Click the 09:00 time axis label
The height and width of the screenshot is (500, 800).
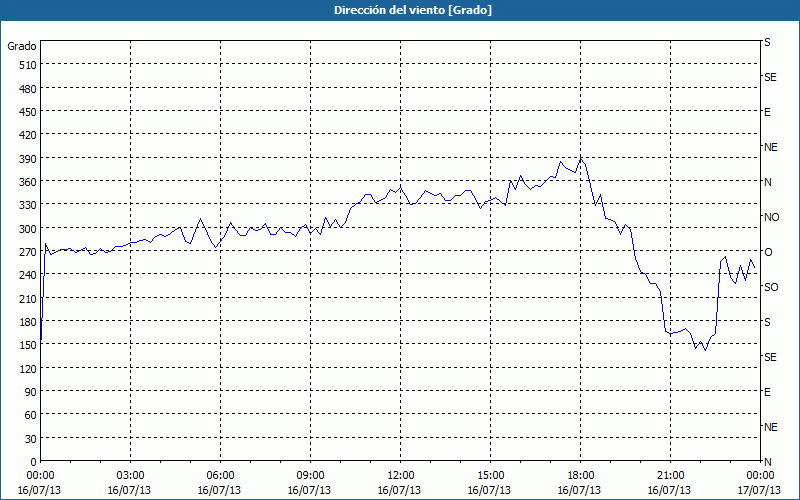pyautogui.click(x=310, y=476)
